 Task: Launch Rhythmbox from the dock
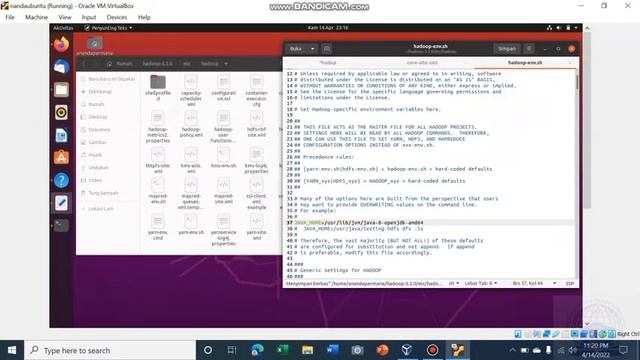point(62,112)
